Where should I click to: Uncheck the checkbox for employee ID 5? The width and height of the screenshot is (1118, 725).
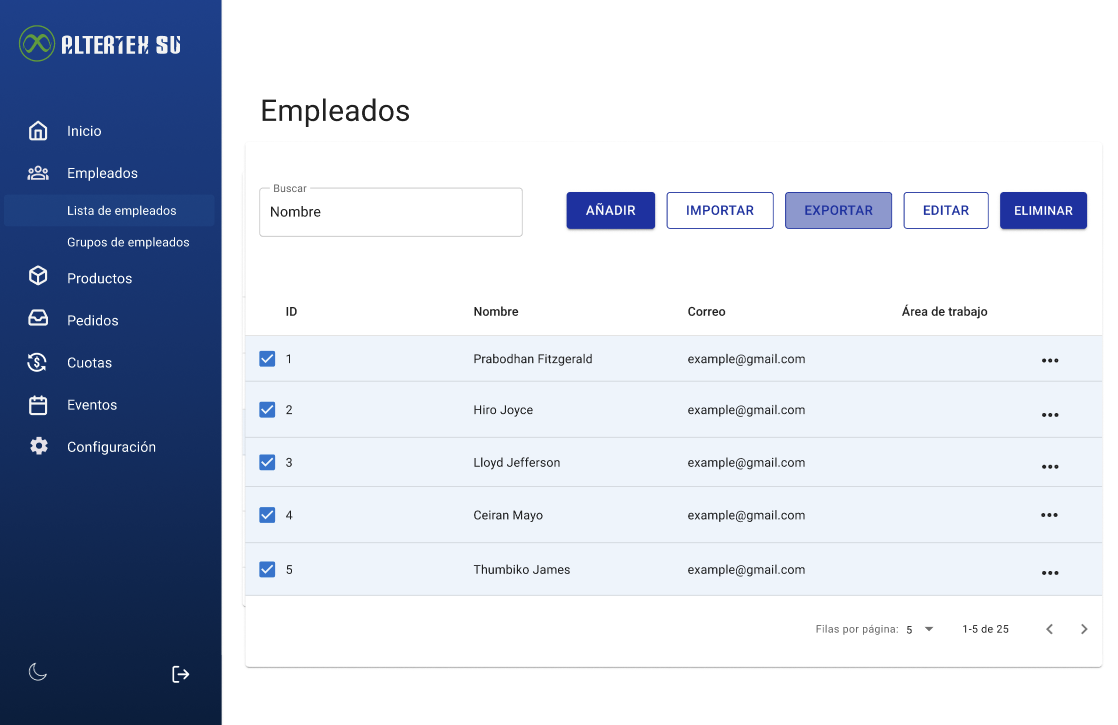[x=267, y=569]
